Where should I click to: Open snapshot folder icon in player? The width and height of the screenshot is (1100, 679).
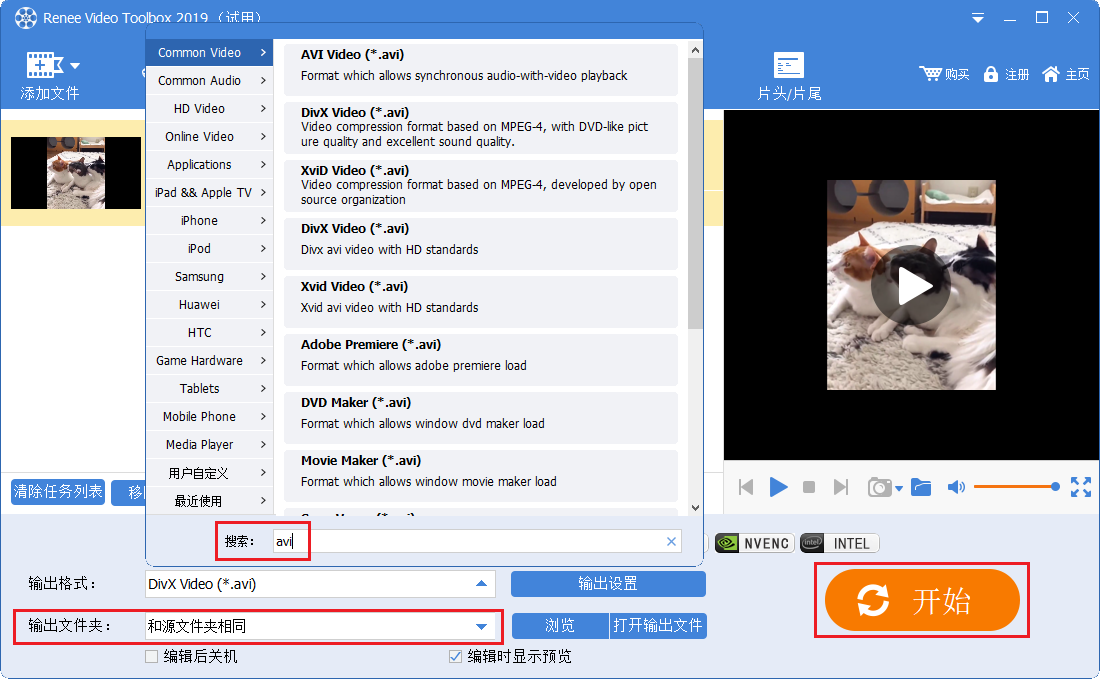(x=920, y=487)
